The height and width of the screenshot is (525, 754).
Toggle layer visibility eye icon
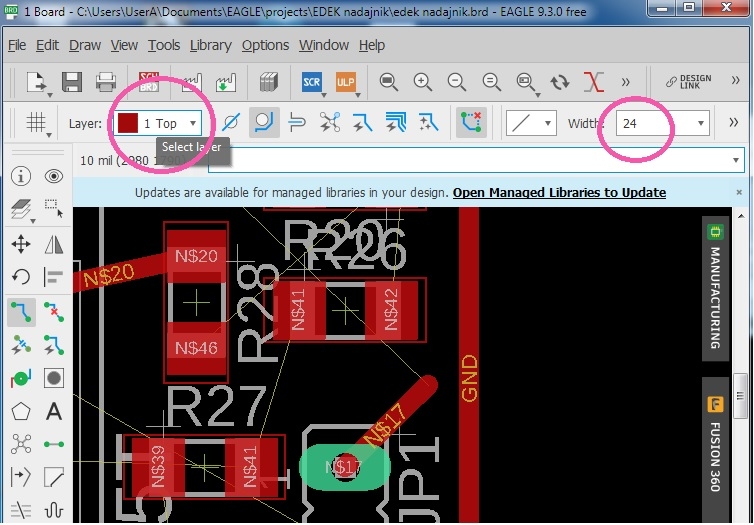[x=54, y=176]
